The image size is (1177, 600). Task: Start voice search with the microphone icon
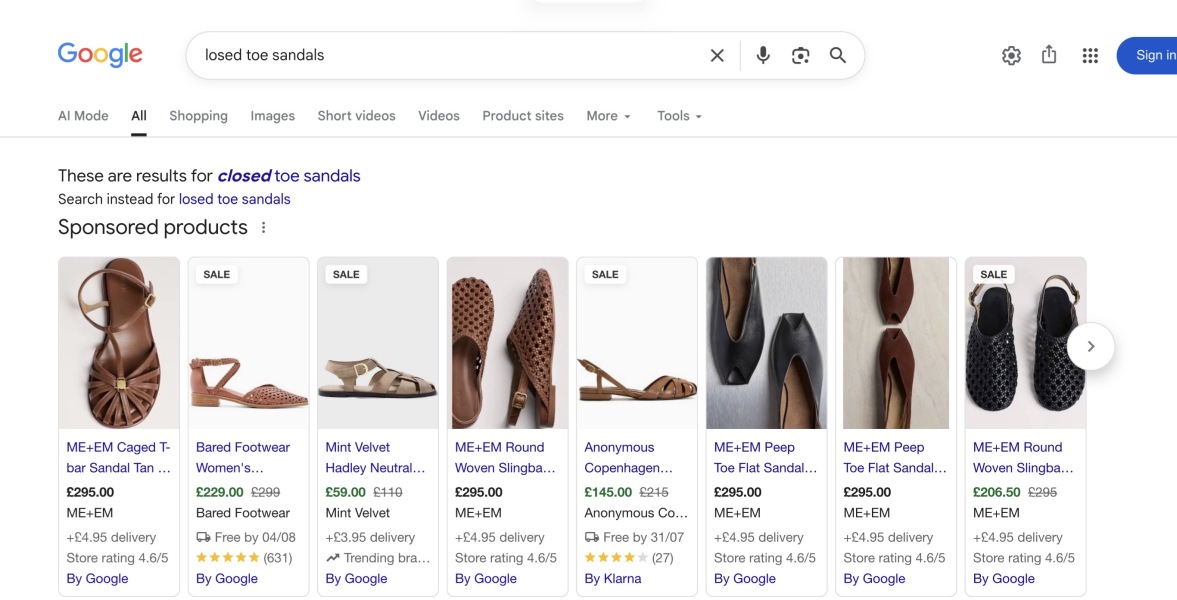[x=763, y=55]
